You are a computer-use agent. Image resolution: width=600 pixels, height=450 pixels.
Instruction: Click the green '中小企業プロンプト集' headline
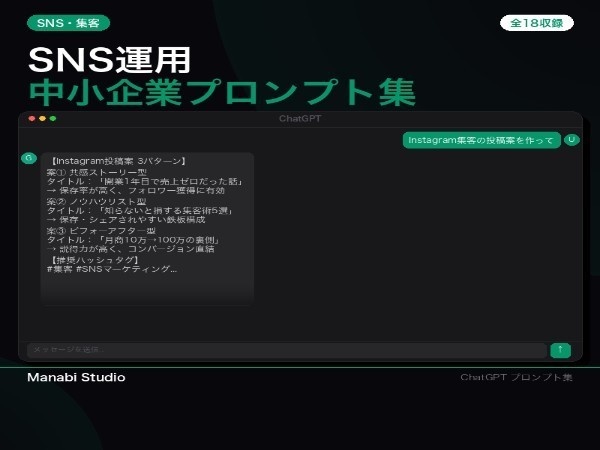[222, 92]
